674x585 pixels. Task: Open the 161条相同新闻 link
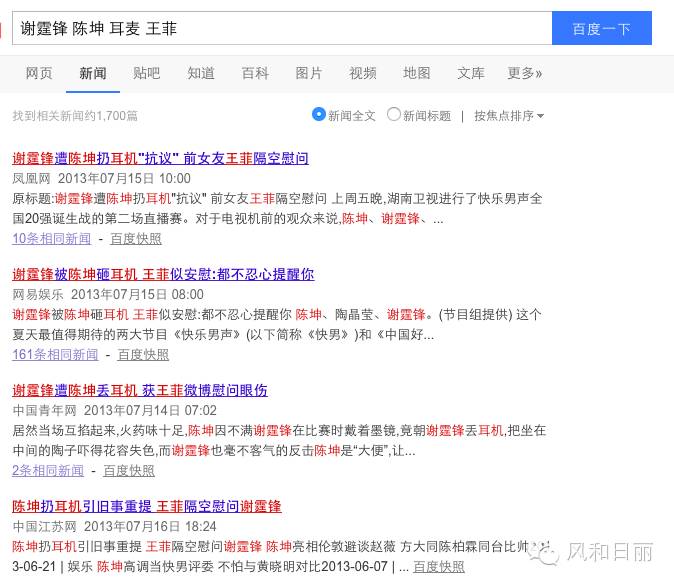click(55, 355)
